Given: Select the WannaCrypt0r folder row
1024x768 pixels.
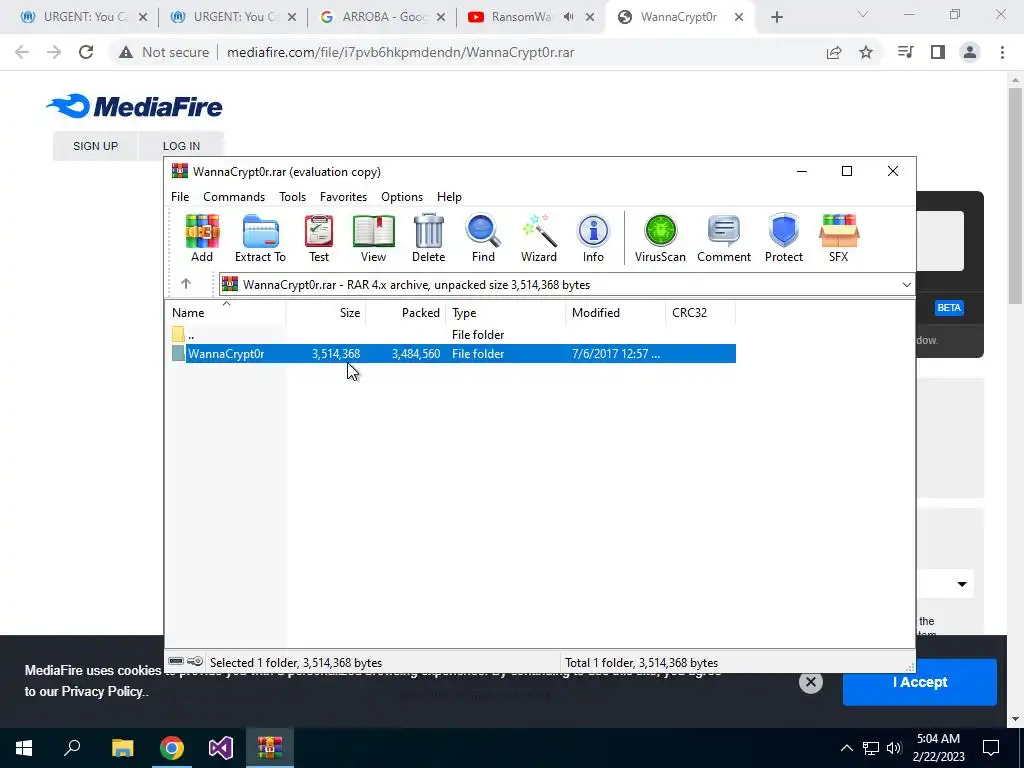Looking at the screenshot, I should click(x=453, y=353).
